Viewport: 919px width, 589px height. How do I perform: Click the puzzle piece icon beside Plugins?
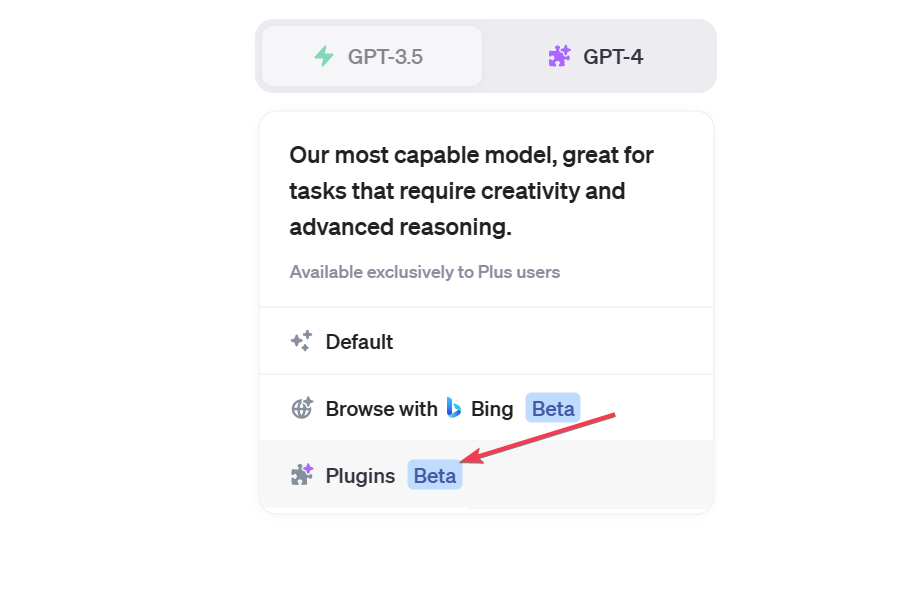[302, 475]
